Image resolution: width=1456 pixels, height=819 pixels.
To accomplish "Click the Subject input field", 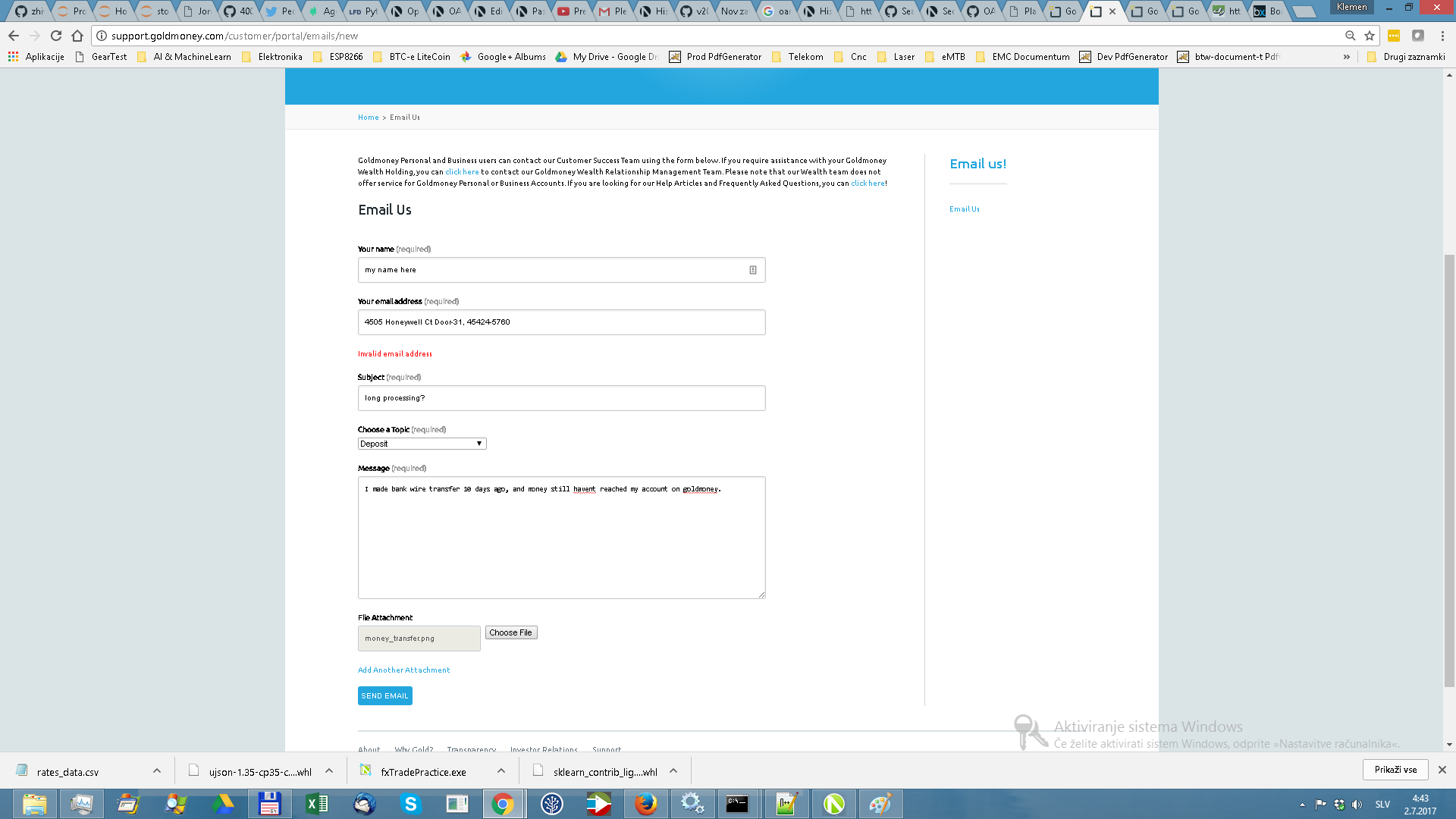I will (x=562, y=398).
